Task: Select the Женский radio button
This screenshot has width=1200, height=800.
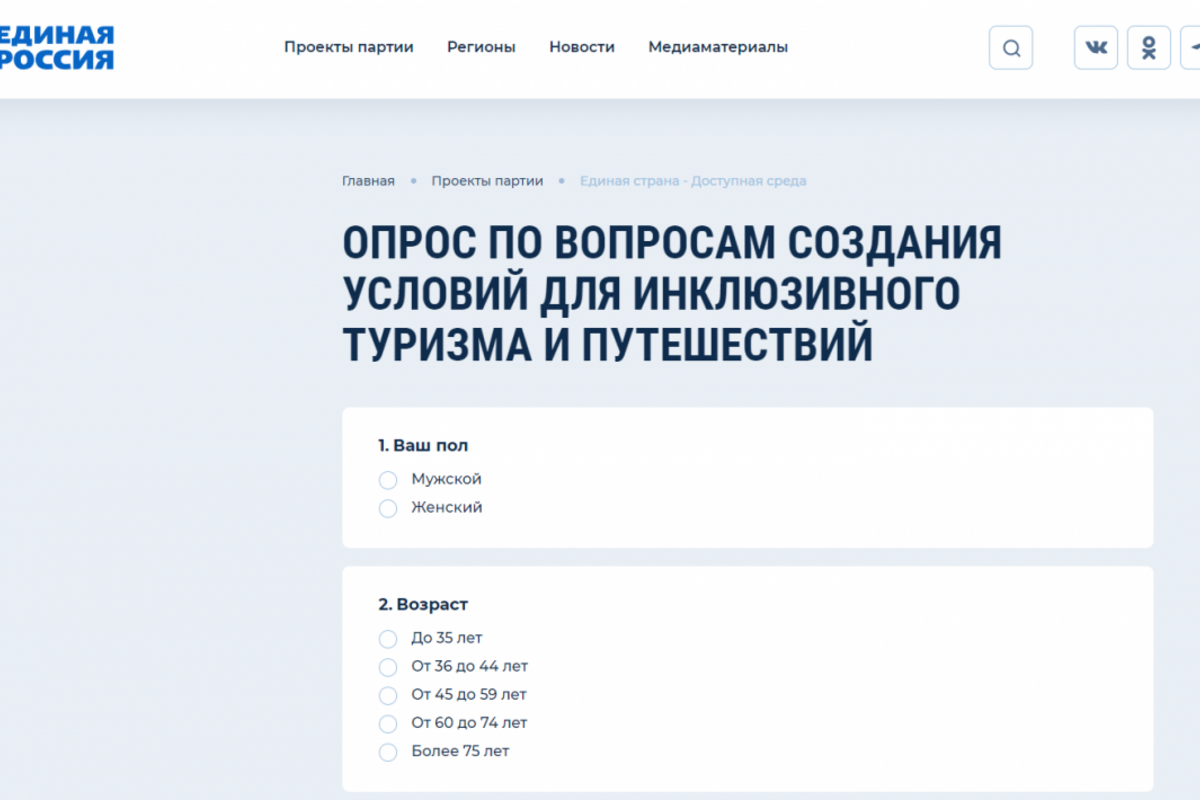Action: [388, 508]
